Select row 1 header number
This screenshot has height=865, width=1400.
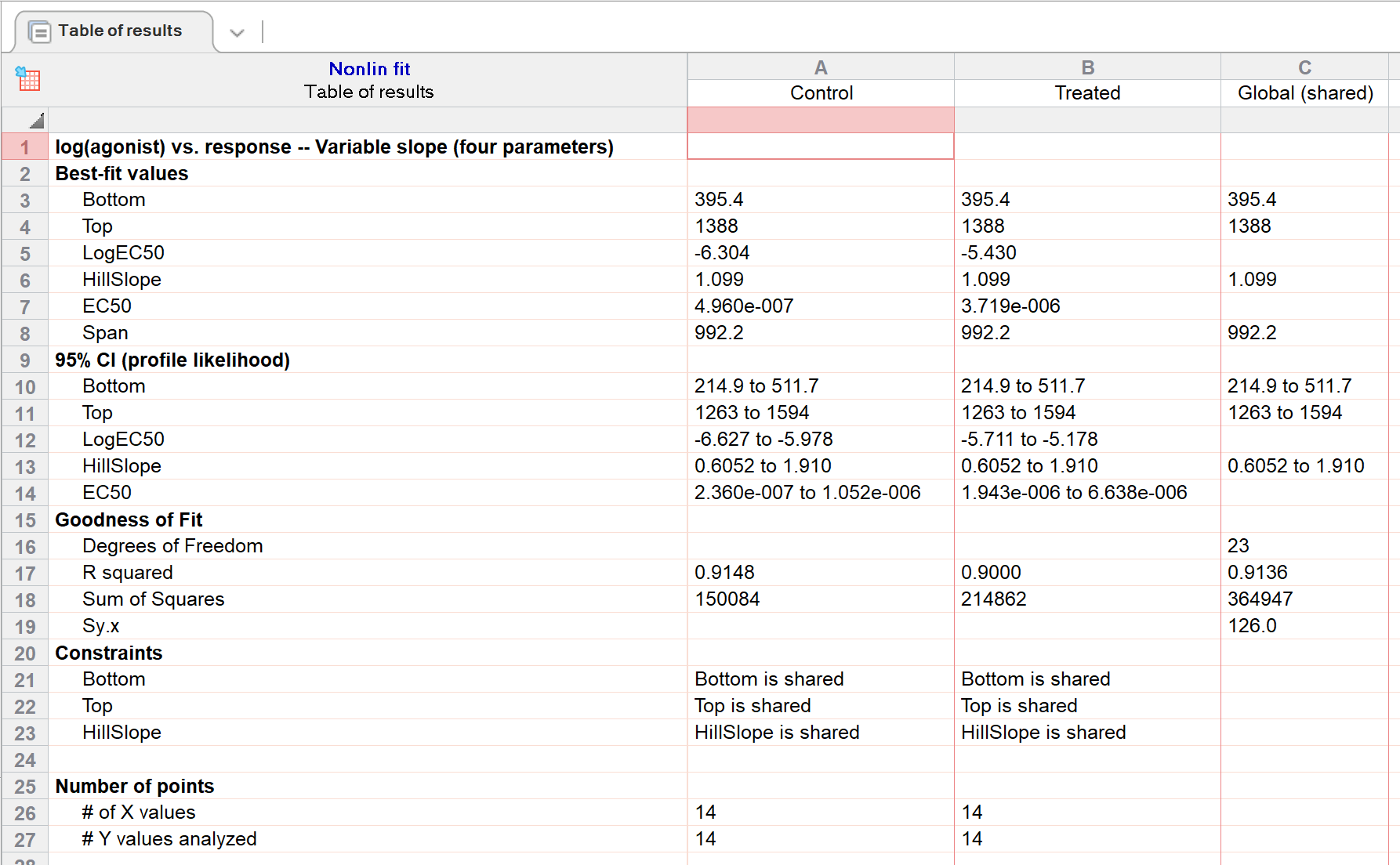tap(25, 147)
